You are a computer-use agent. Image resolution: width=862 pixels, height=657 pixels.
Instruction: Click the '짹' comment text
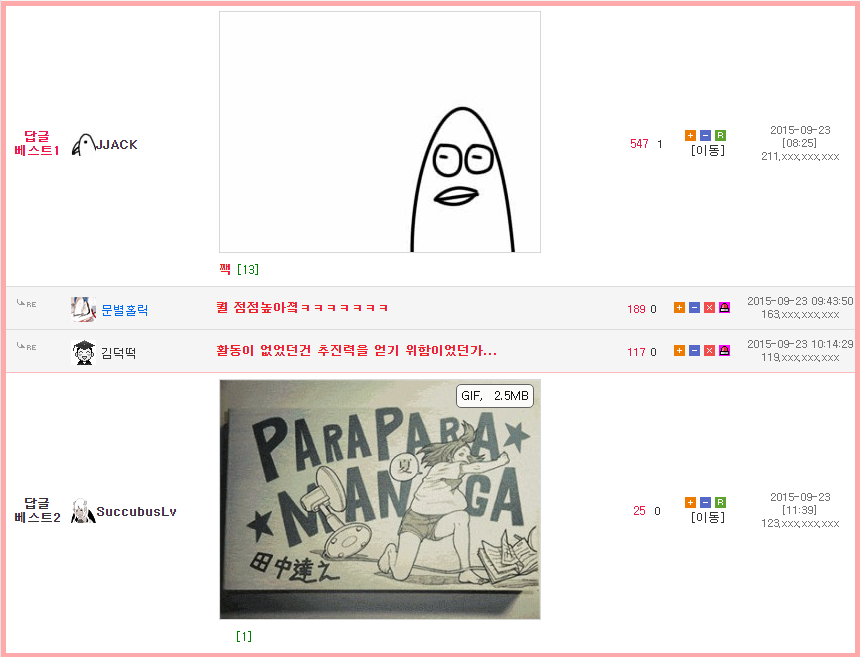click(225, 269)
